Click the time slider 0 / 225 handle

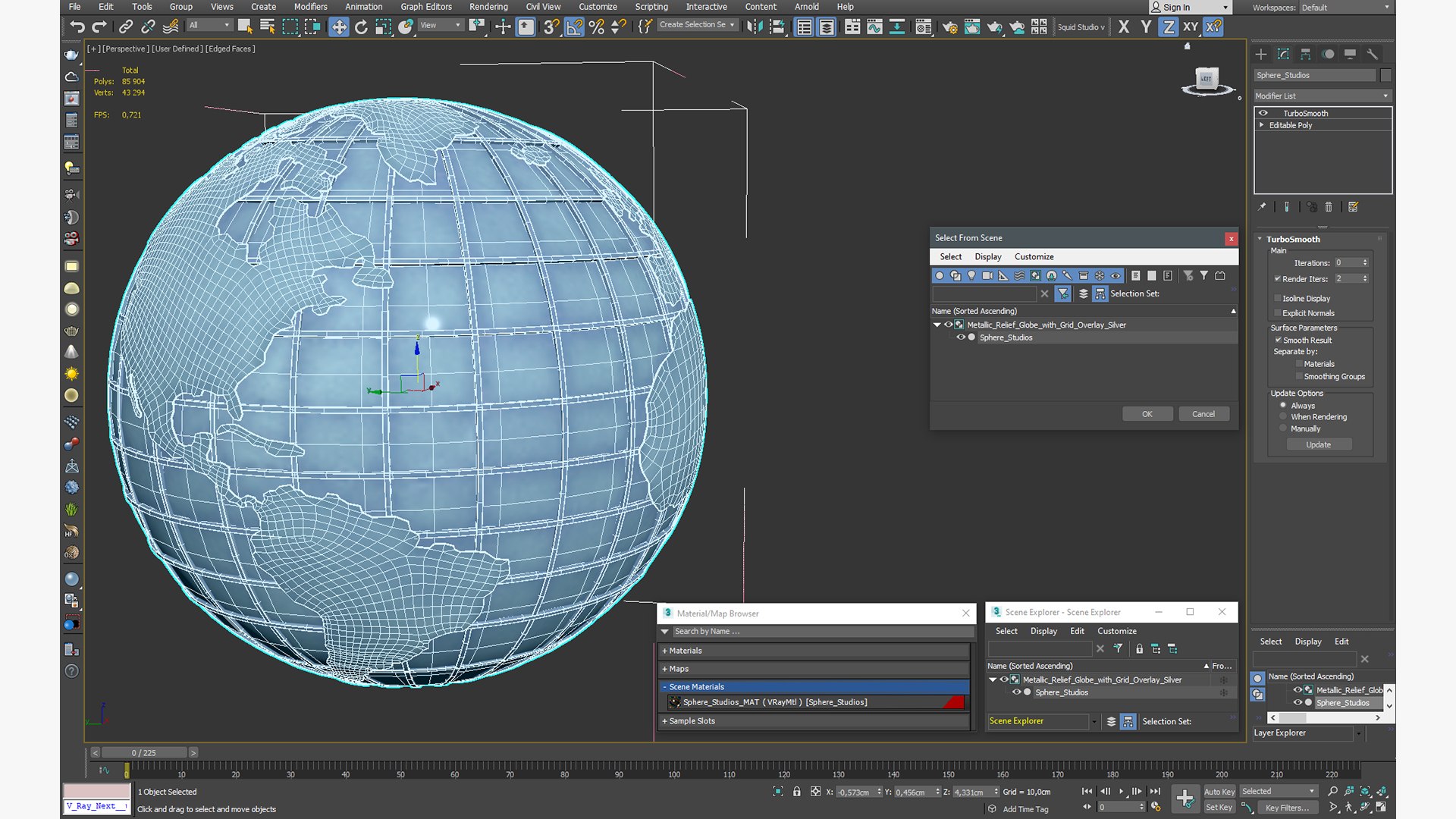tap(144, 753)
